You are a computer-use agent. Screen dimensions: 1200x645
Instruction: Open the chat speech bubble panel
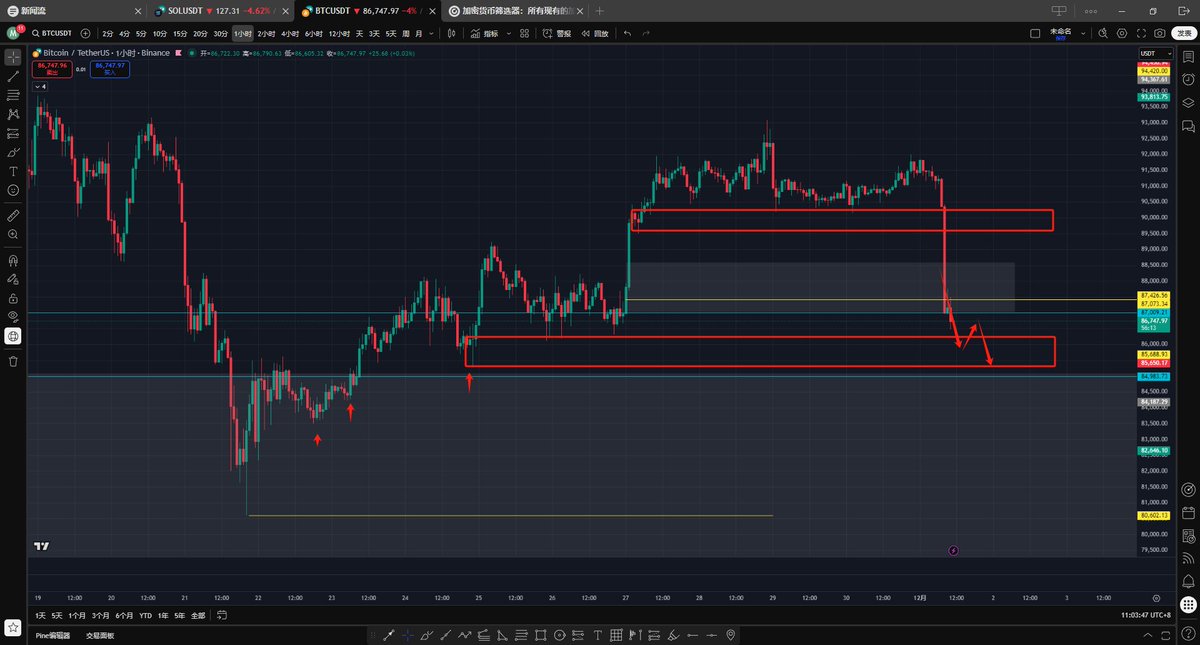(x=1188, y=126)
